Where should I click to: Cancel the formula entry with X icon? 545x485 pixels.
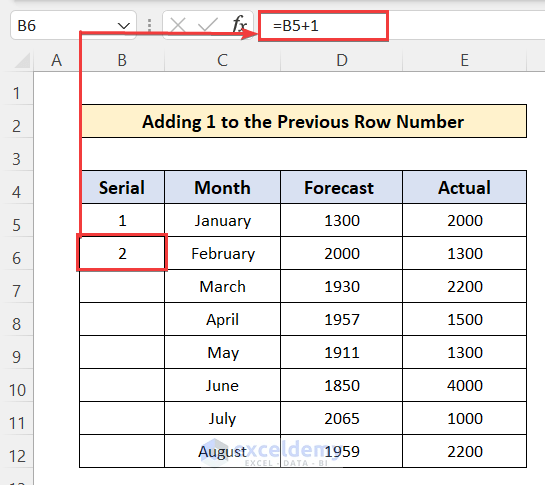[x=178, y=25]
